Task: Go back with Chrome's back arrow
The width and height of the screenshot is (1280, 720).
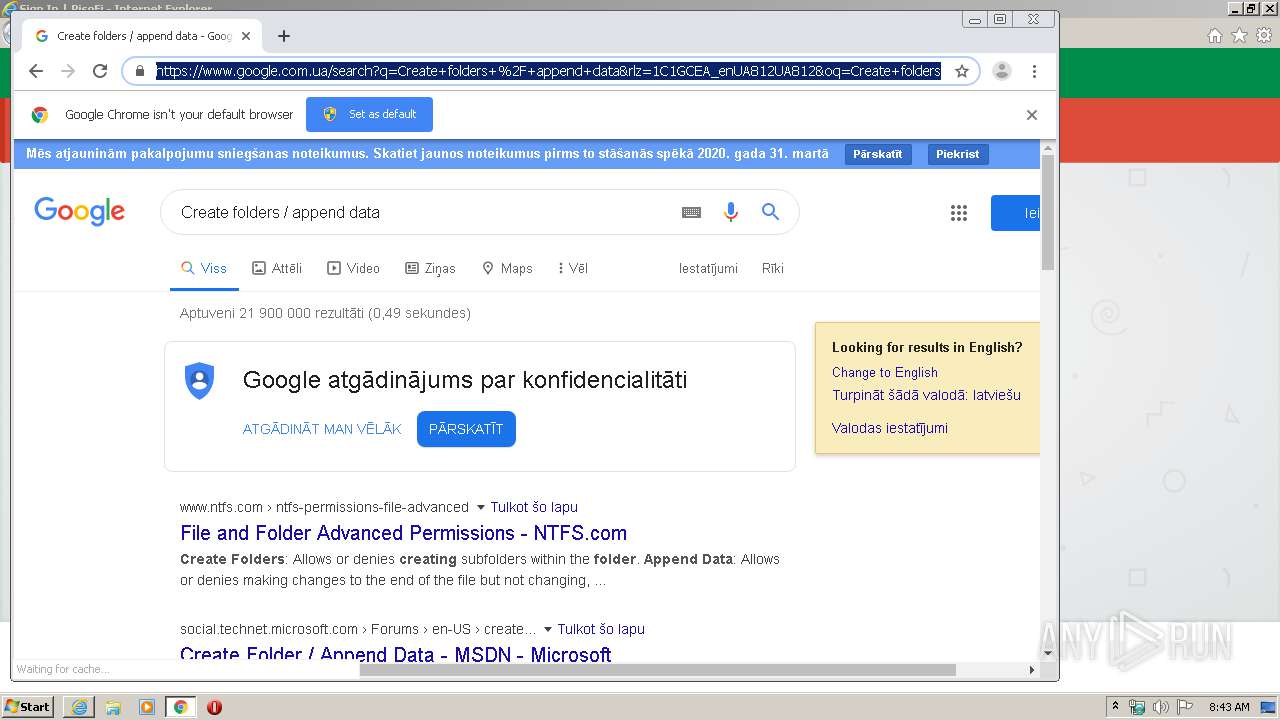Action: (x=36, y=71)
